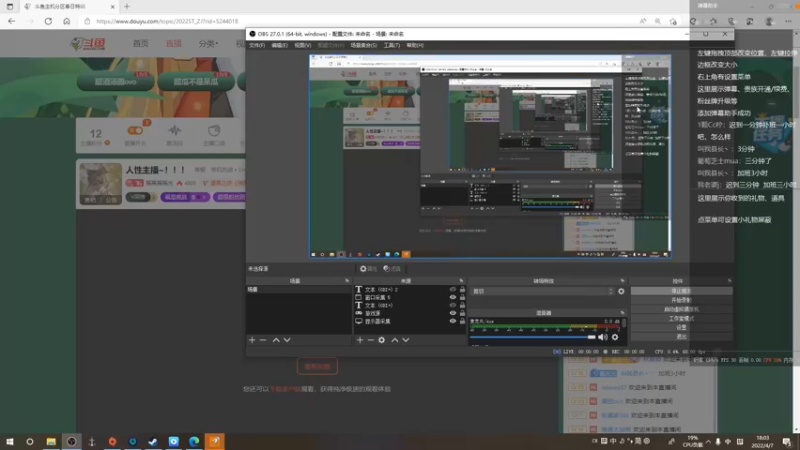Undock the Scene Transitions panel header icon

pyautogui.click(x=622, y=281)
